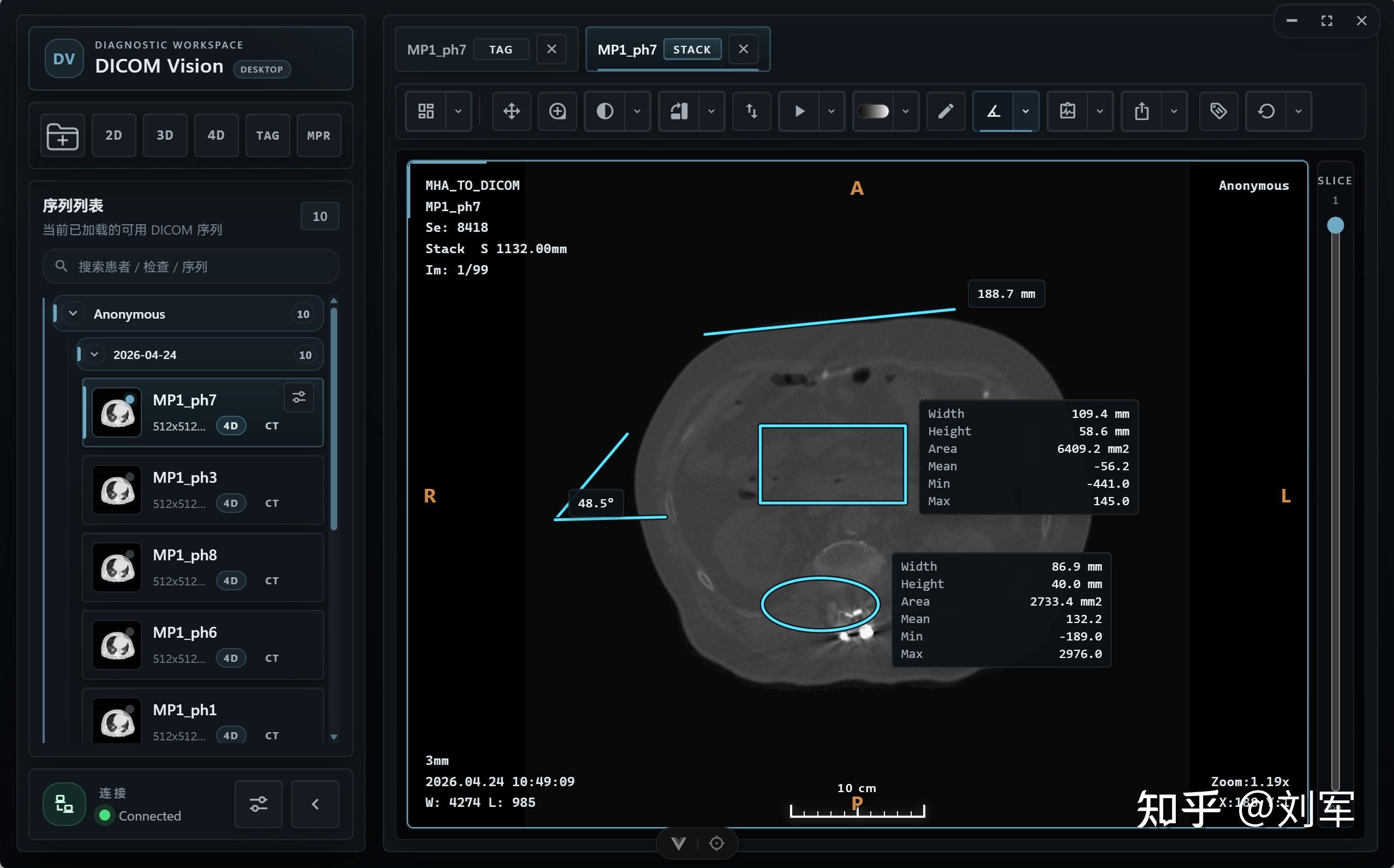Click the rotate/flip image tool

pyautogui.click(x=679, y=111)
